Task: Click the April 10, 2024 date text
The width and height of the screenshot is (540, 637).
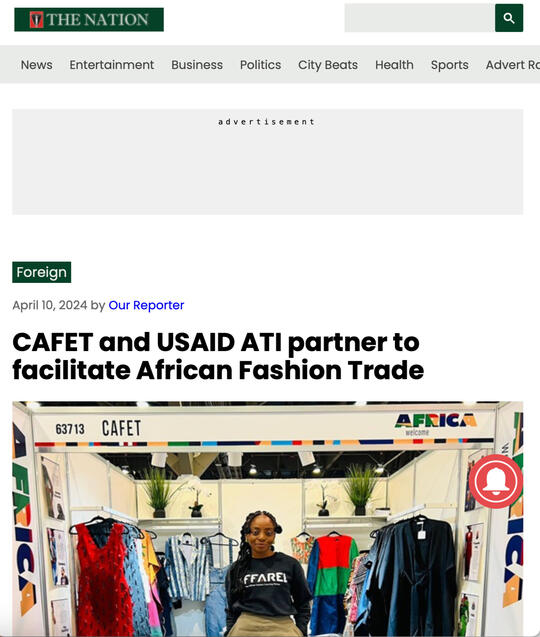Action: coord(50,305)
